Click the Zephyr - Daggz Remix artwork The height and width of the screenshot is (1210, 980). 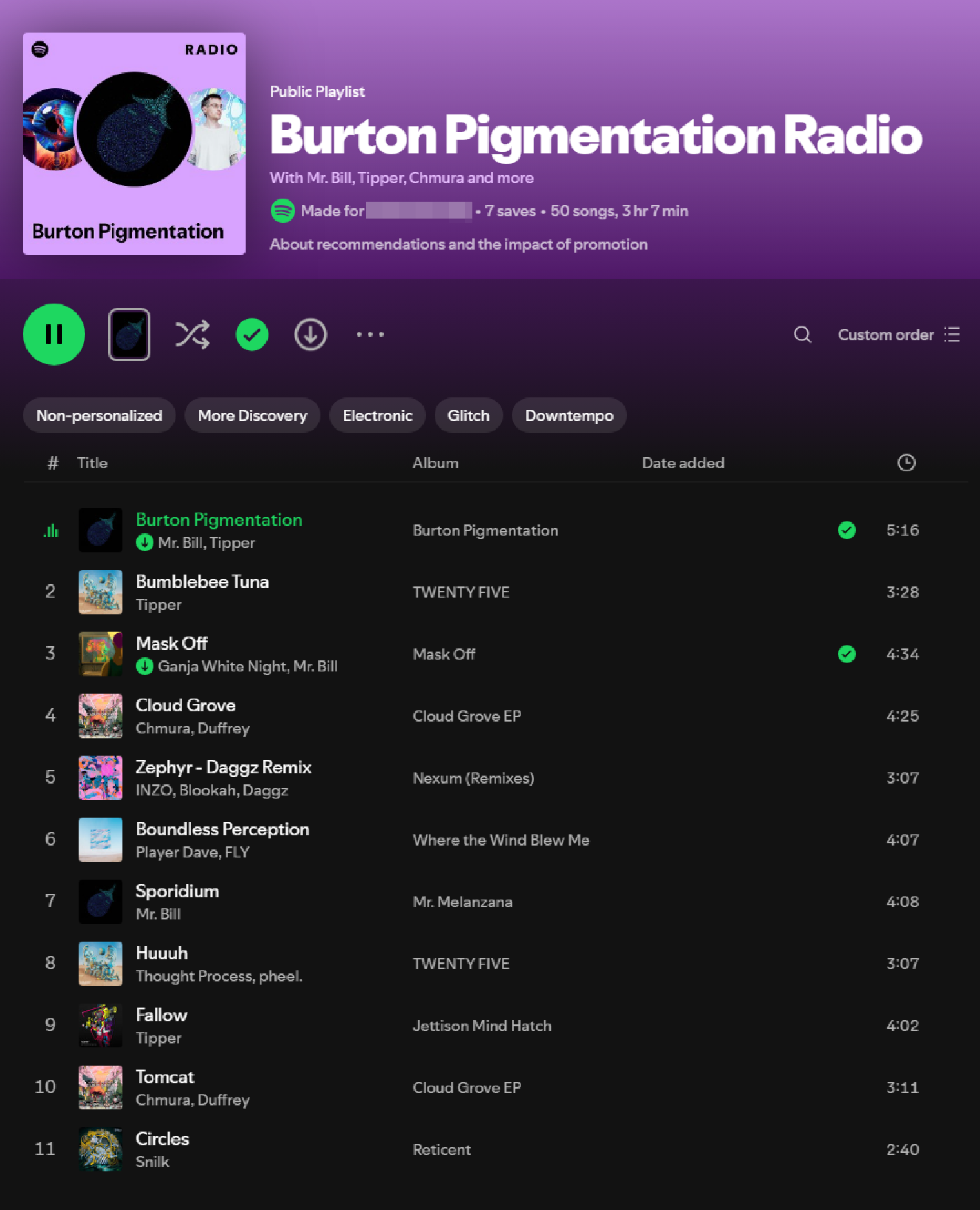100,777
